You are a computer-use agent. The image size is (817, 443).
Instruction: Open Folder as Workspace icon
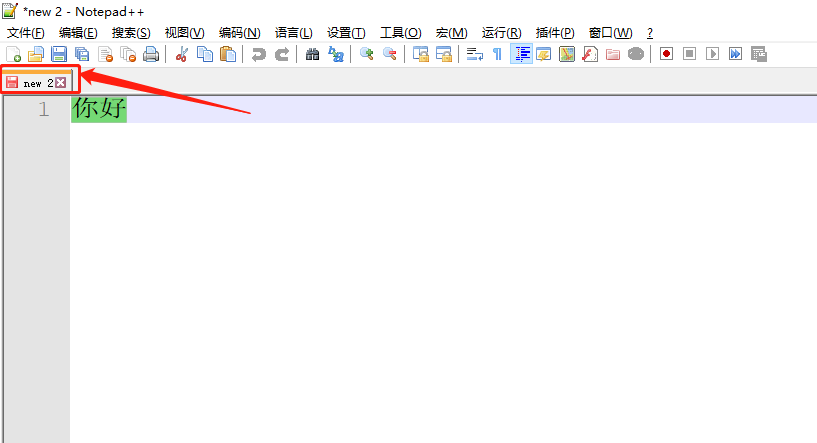click(613, 54)
